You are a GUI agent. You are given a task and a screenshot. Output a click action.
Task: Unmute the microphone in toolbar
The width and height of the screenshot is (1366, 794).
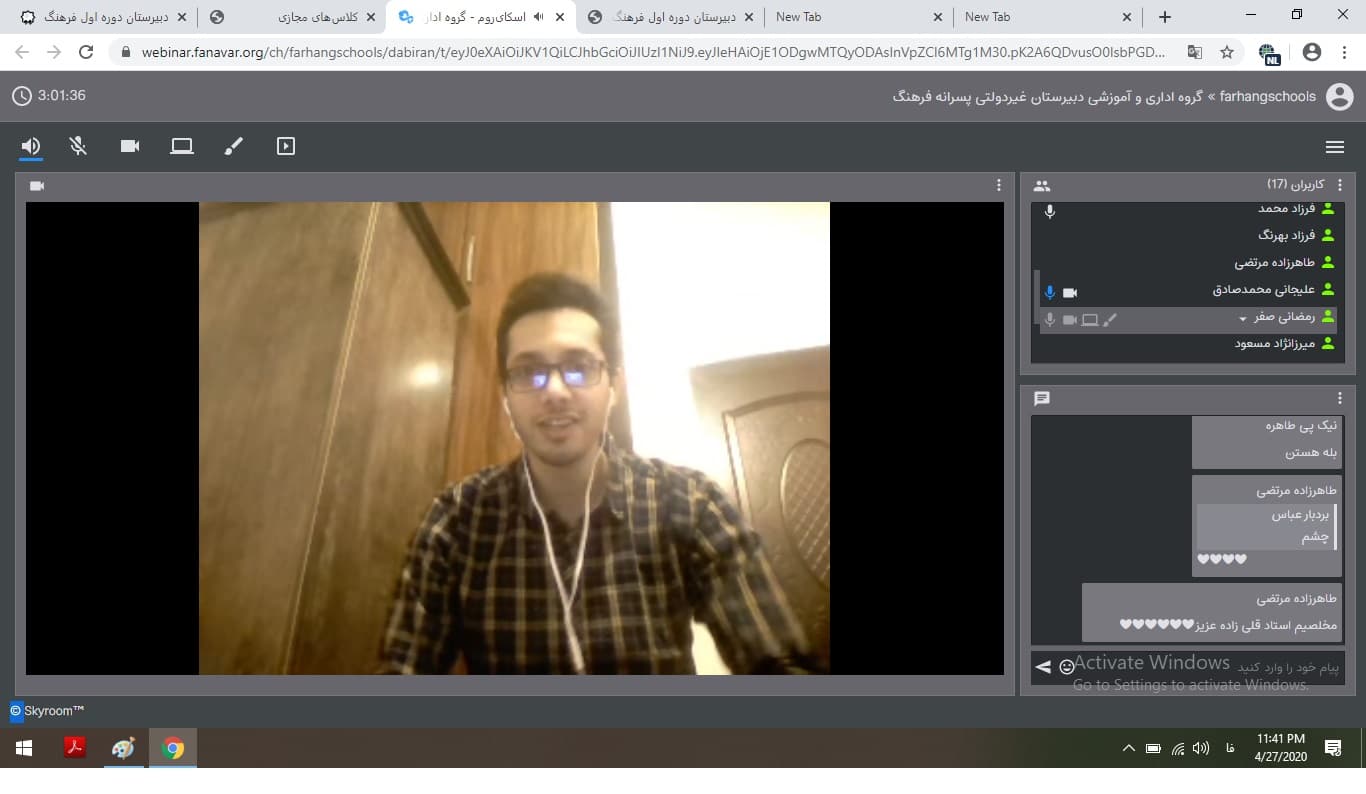pyautogui.click(x=78, y=146)
